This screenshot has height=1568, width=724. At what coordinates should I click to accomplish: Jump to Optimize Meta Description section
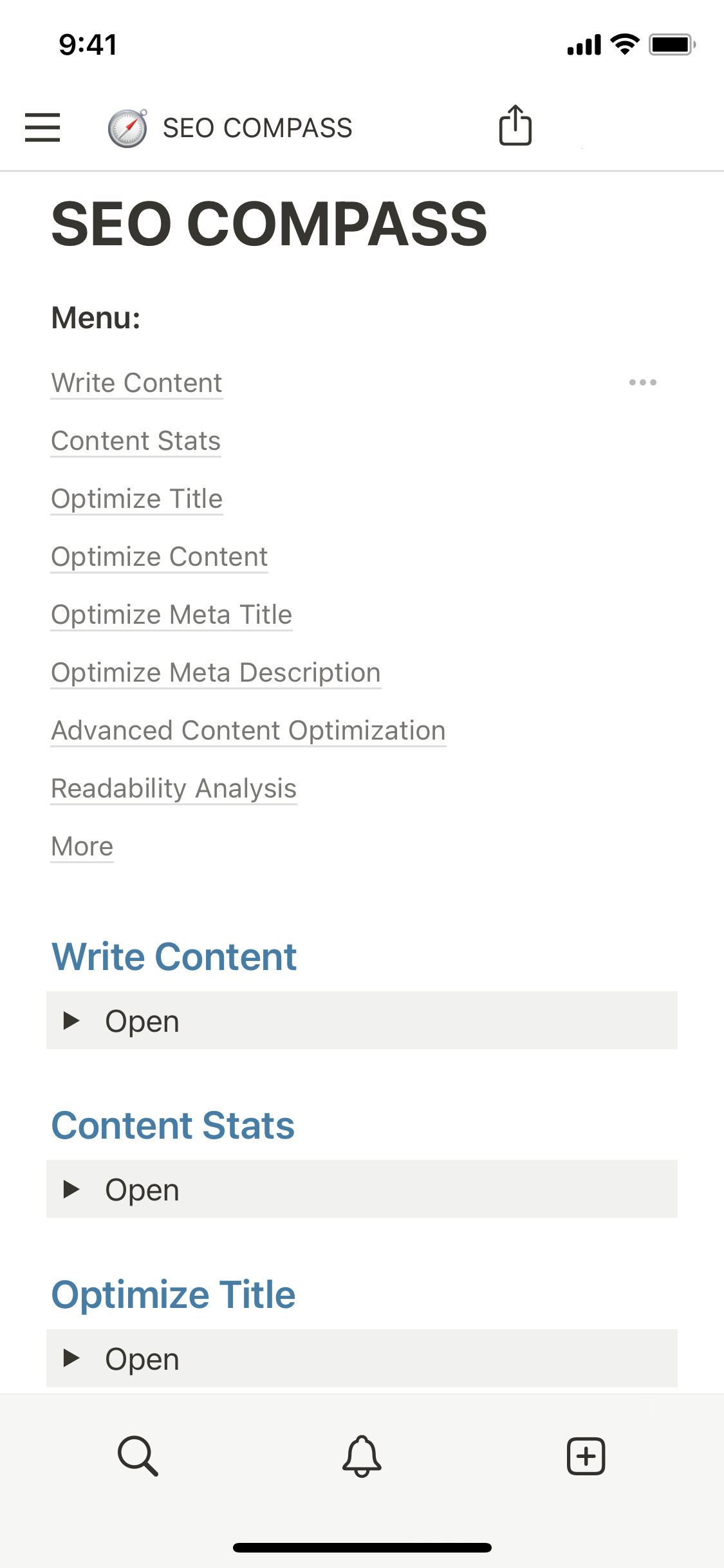(x=216, y=673)
